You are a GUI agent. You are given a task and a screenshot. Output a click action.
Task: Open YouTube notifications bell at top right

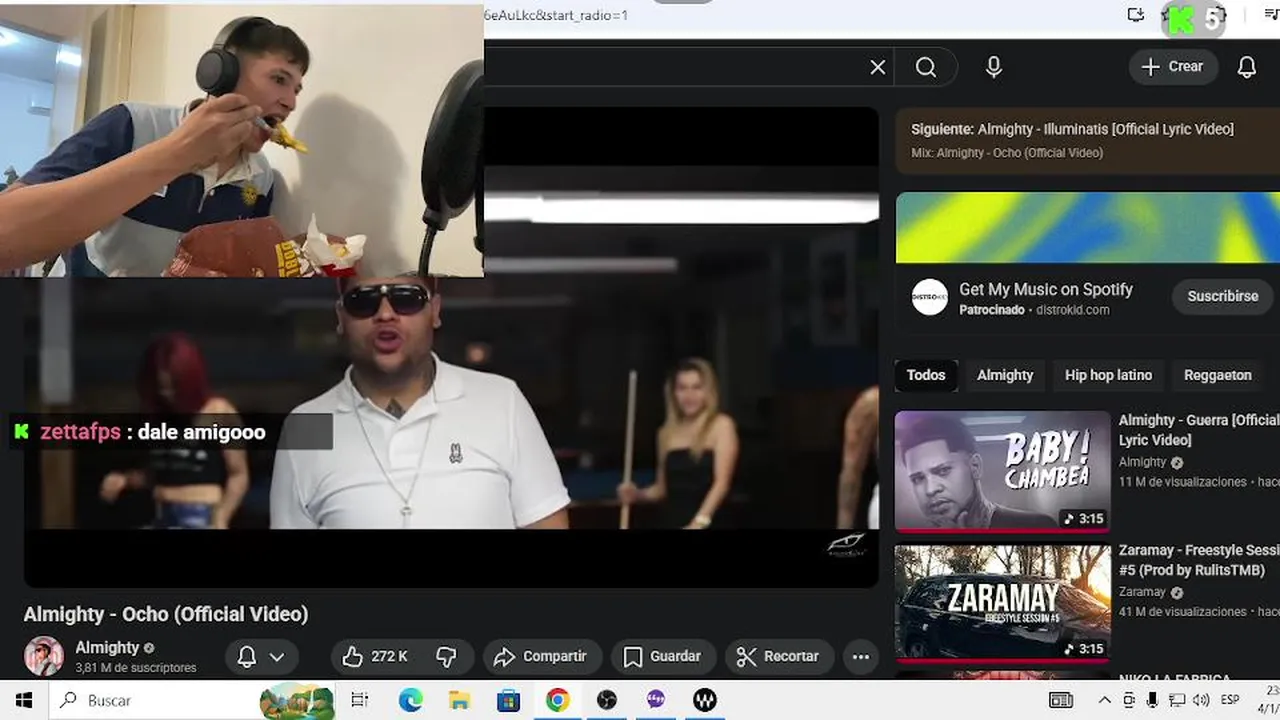1246,67
